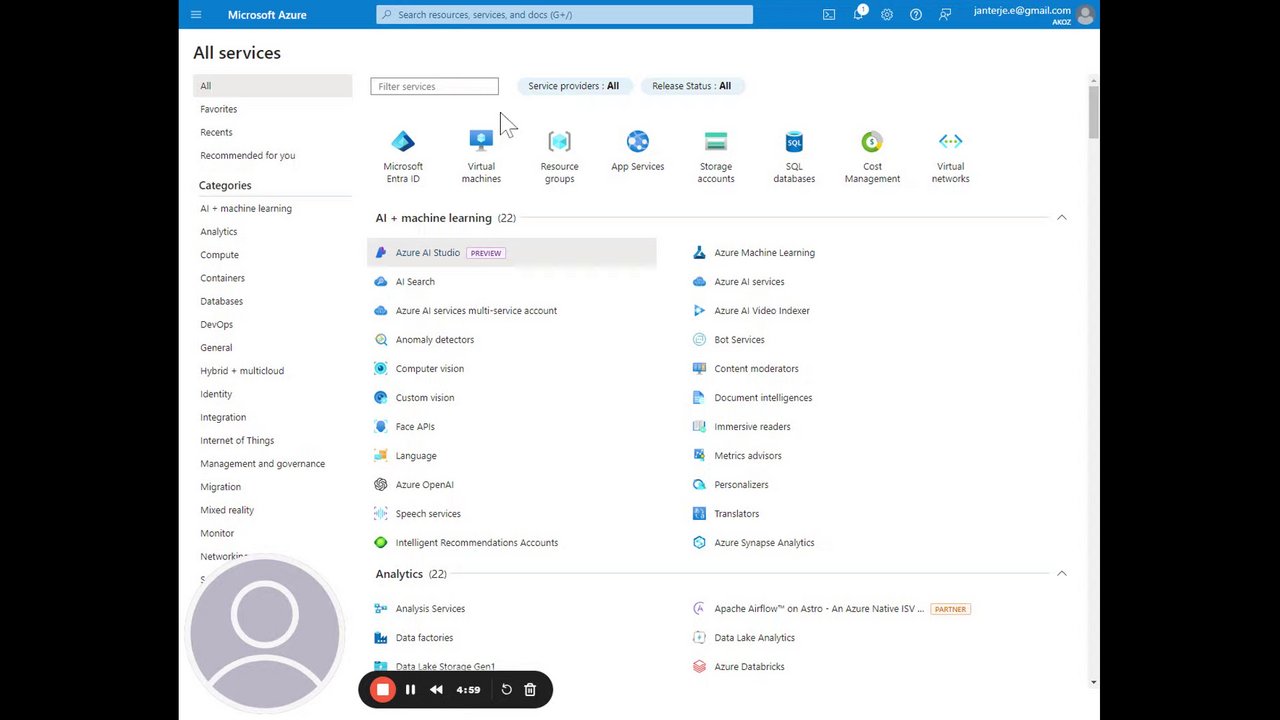Open Azure Machine Learning
The image size is (1280, 720).
[x=764, y=253]
